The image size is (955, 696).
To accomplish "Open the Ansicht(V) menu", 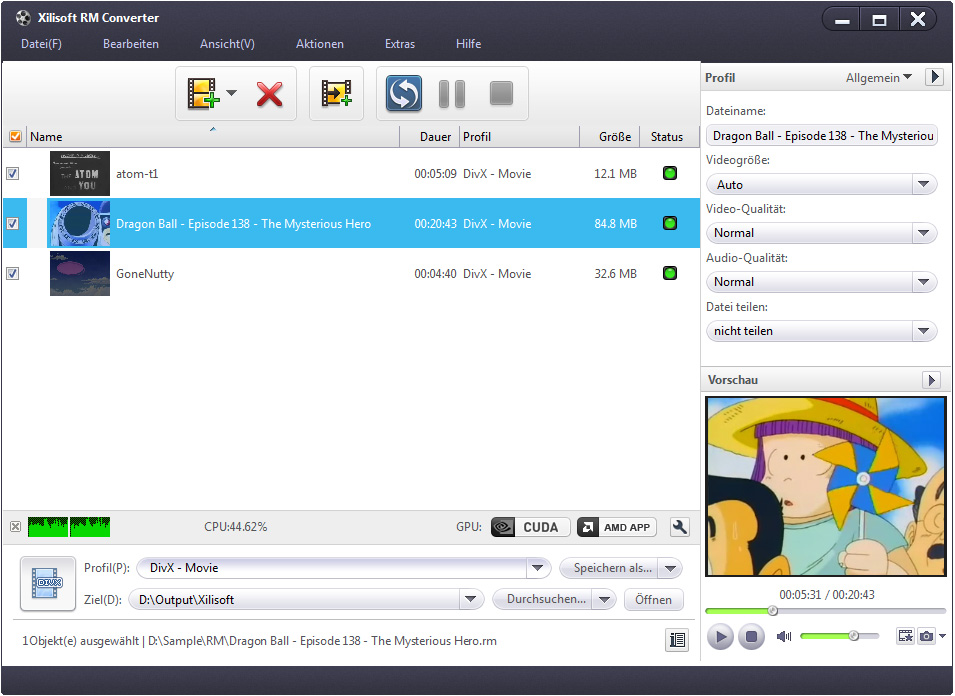I will pyautogui.click(x=227, y=44).
